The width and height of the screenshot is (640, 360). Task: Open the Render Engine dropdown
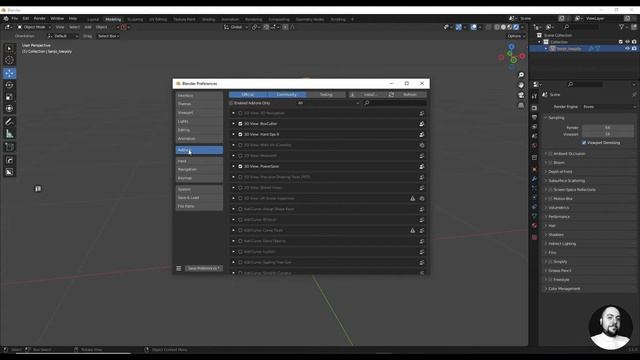point(608,107)
